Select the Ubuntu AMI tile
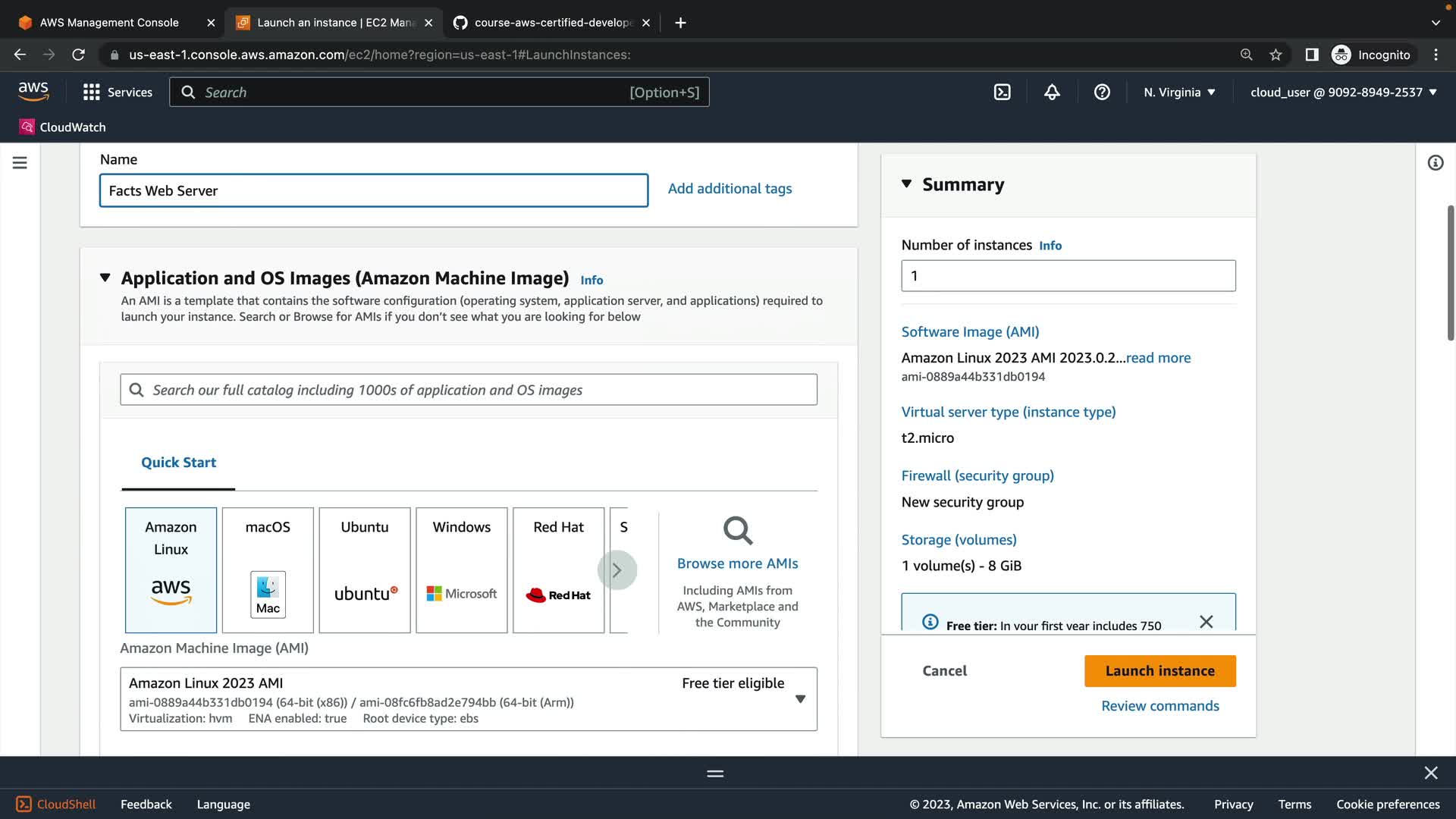 364,570
